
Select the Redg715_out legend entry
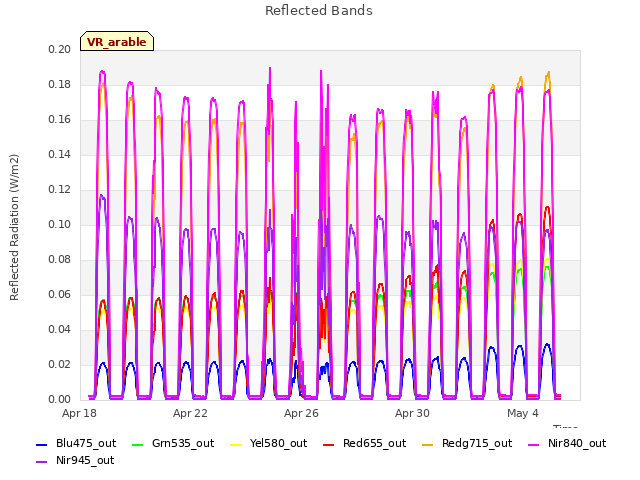click(467, 444)
